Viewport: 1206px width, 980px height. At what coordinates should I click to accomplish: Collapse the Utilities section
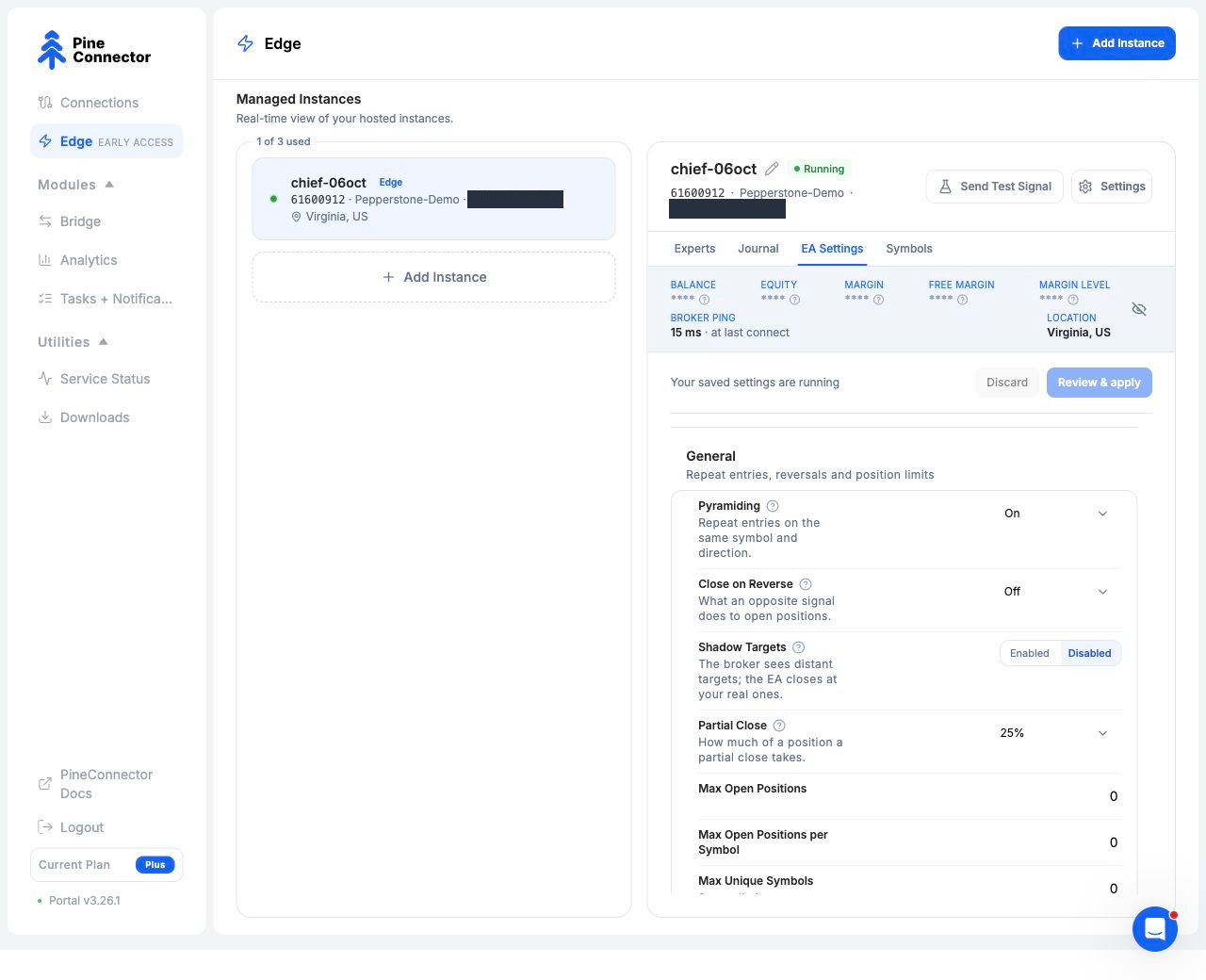73,342
